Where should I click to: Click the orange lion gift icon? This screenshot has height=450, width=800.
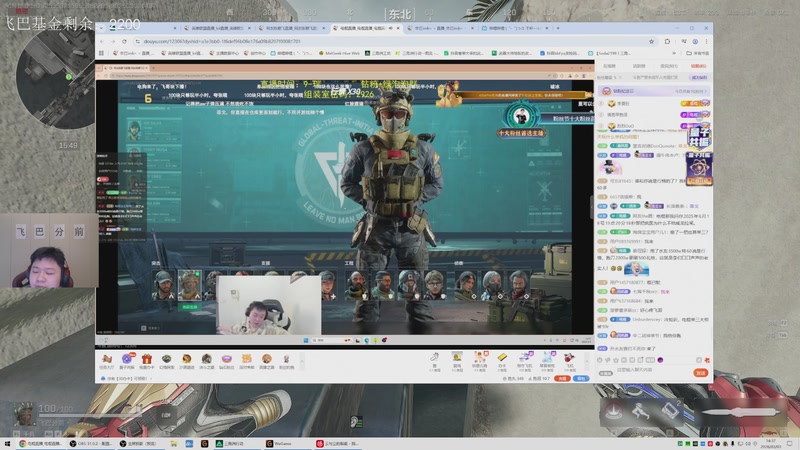(187, 360)
